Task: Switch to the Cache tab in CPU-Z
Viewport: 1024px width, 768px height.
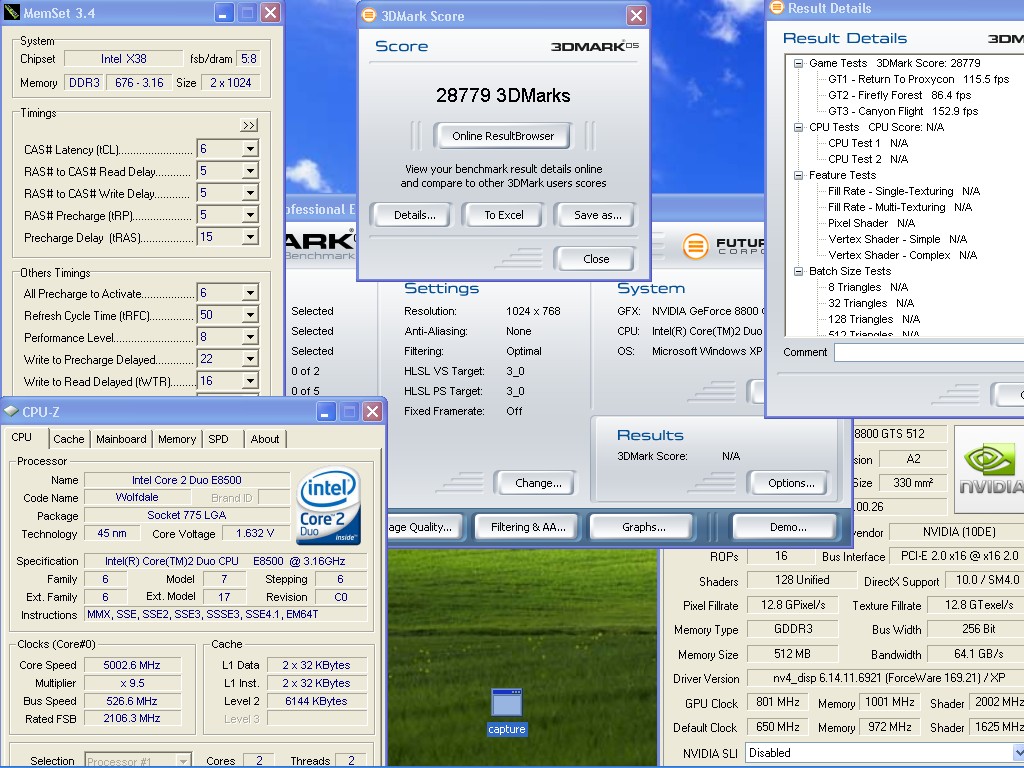Action: point(69,439)
